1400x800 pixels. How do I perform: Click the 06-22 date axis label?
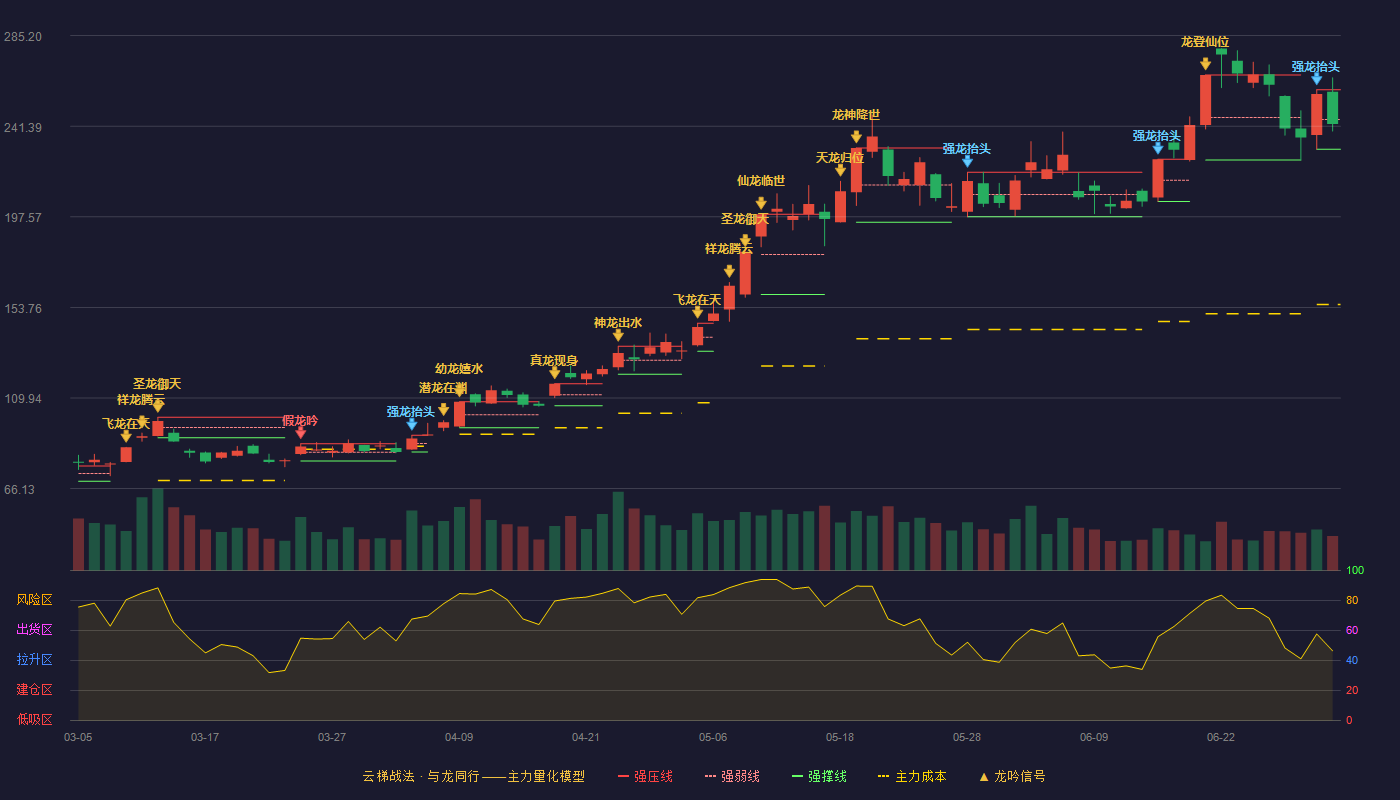click(1221, 737)
